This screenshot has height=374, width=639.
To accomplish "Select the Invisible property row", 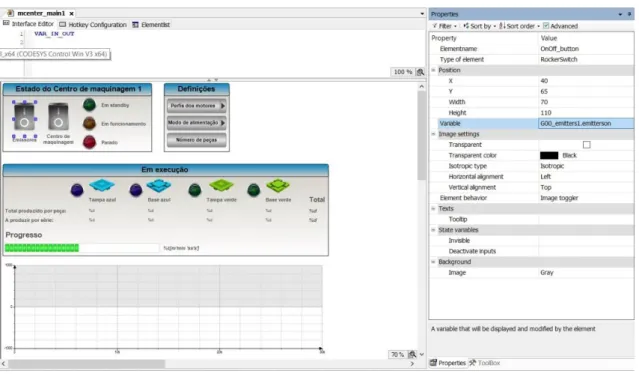I will [x=532, y=241].
